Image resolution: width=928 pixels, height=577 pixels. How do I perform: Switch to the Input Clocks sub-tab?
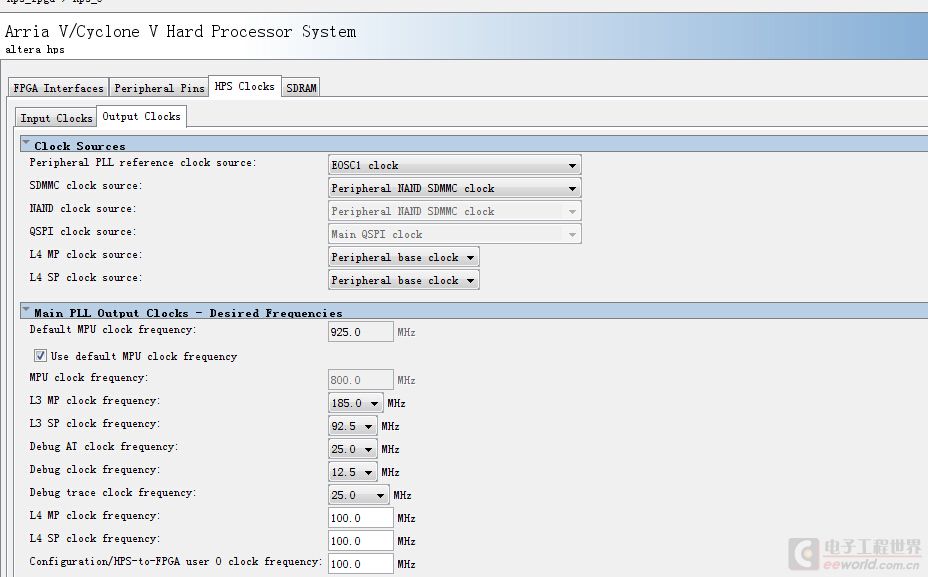56,118
